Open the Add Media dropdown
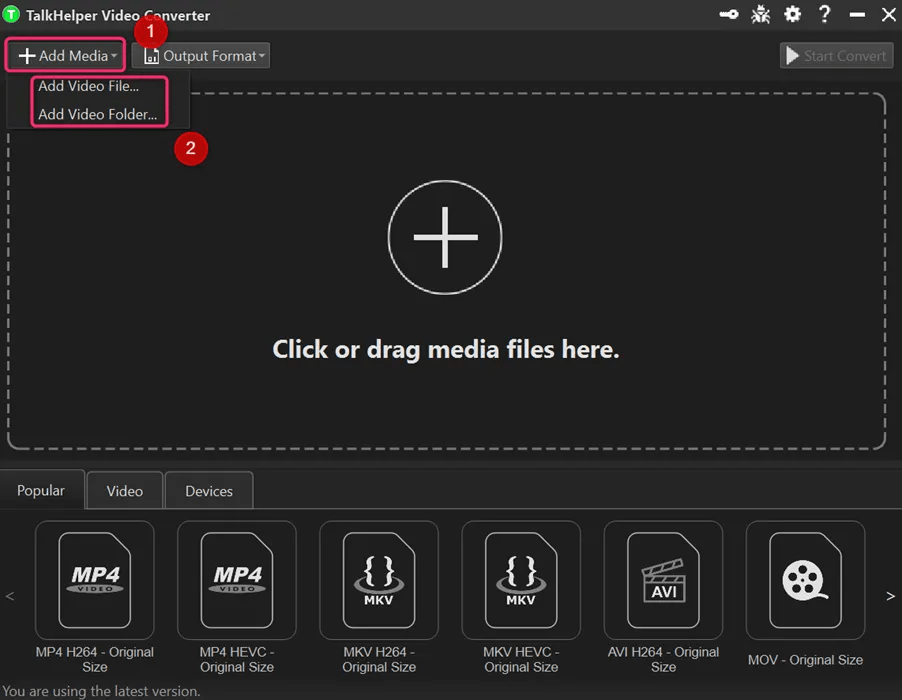Image resolution: width=902 pixels, height=700 pixels. point(64,55)
